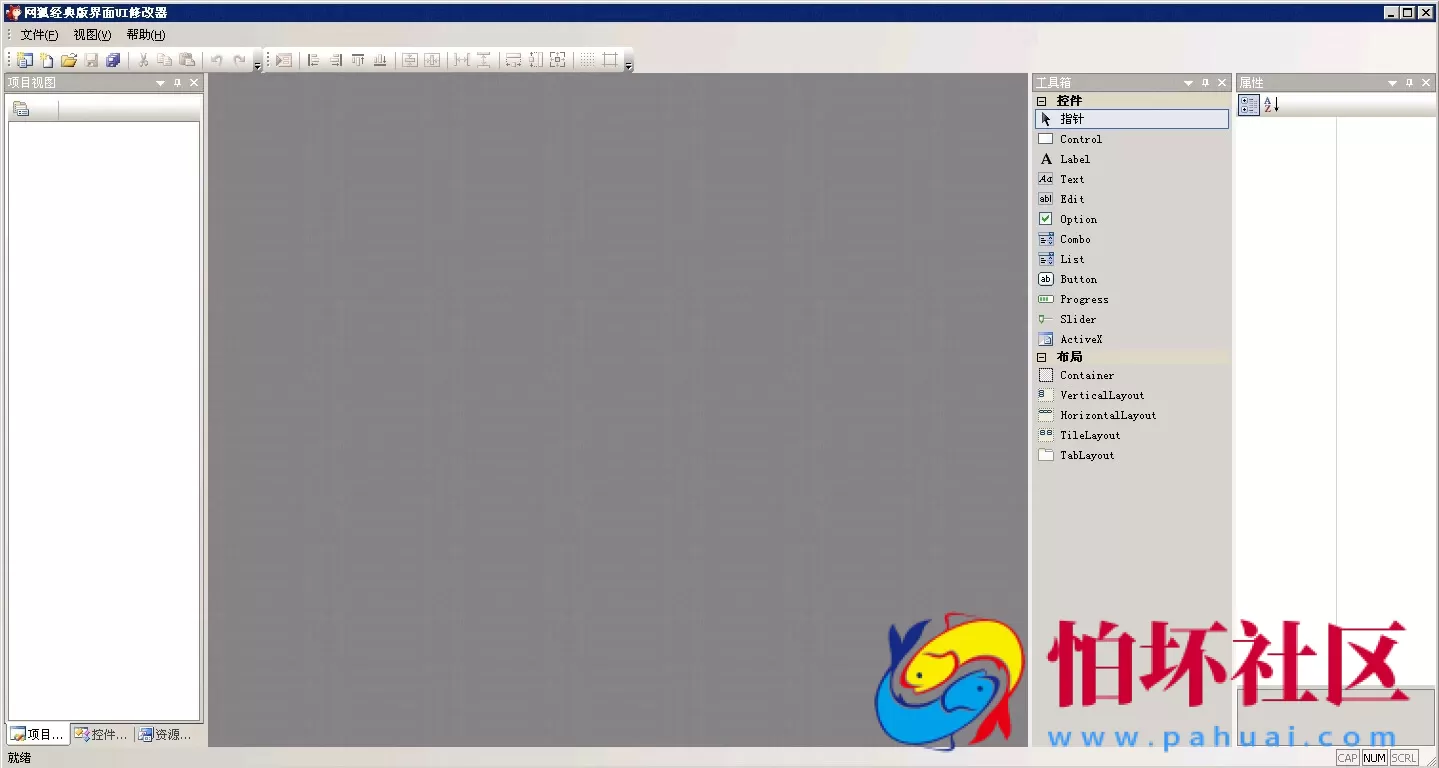Toggle pin on the 工具箱 panel
Viewport: 1439px width, 768px height.
(1205, 83)
